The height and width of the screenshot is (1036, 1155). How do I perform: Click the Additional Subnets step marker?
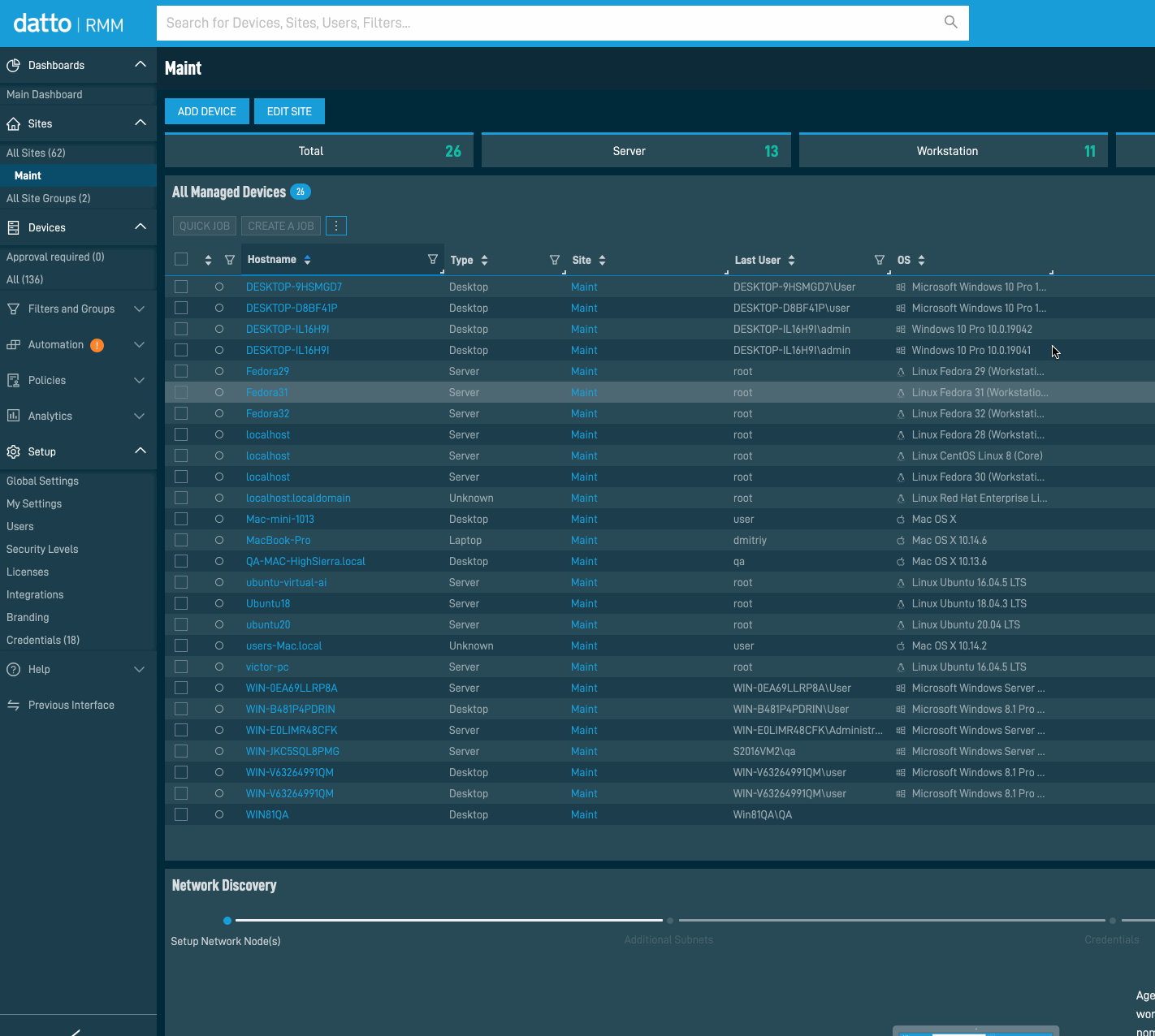point(670,921)
